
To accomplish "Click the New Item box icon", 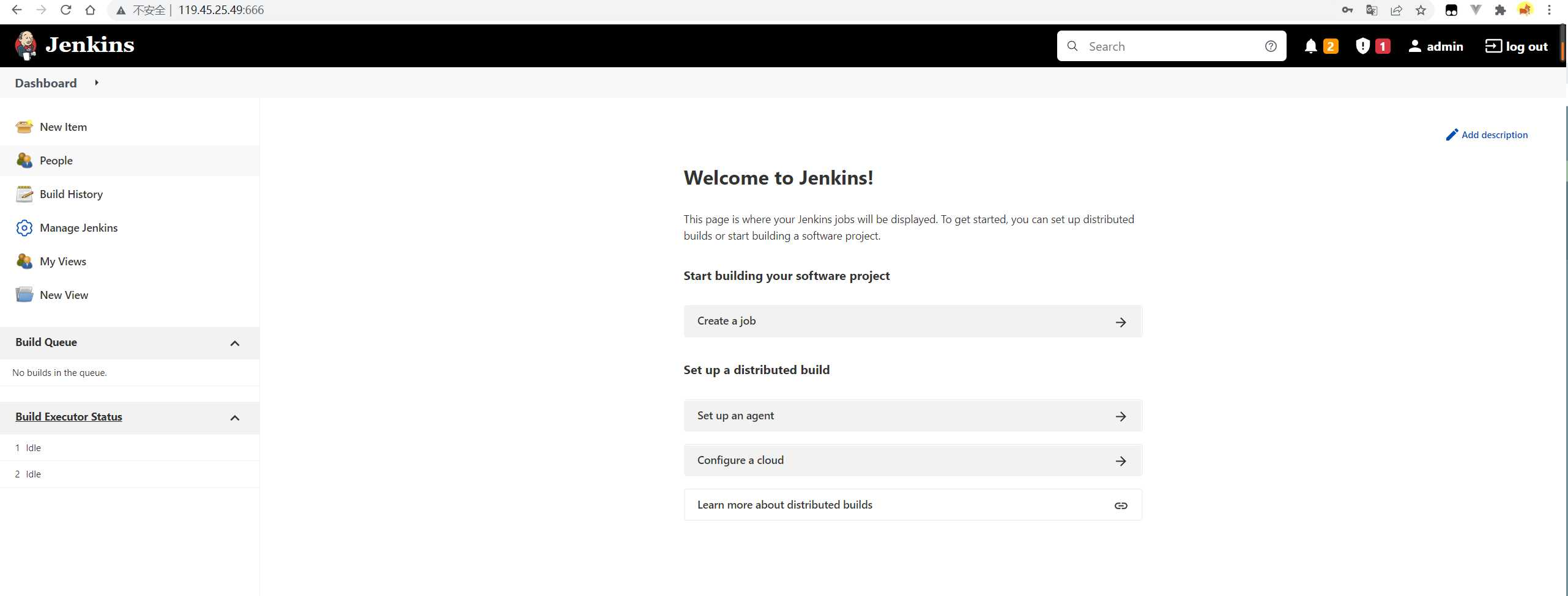I will 24,127.
